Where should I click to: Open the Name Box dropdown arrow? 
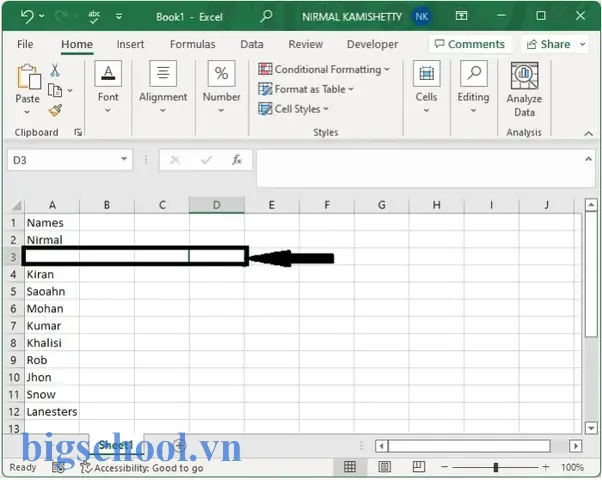(124, 159)
